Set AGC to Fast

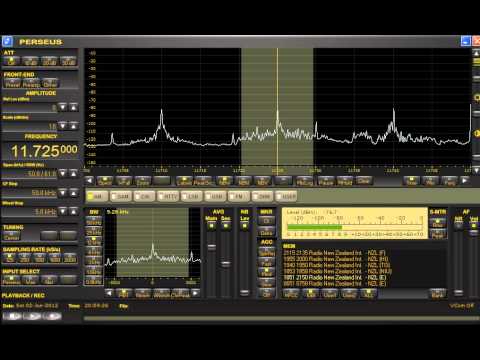point(267,263)
